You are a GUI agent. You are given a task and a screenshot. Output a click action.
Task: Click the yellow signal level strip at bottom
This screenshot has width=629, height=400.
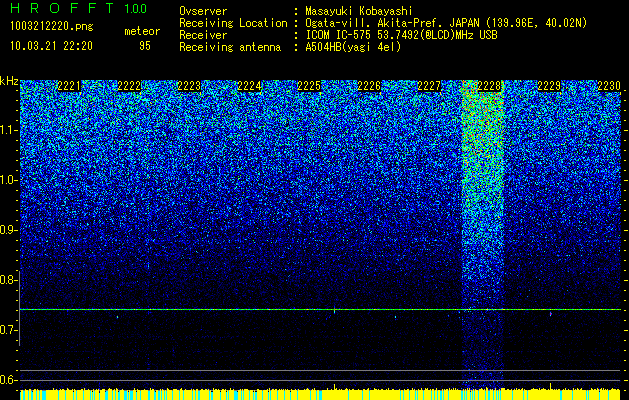320,394
